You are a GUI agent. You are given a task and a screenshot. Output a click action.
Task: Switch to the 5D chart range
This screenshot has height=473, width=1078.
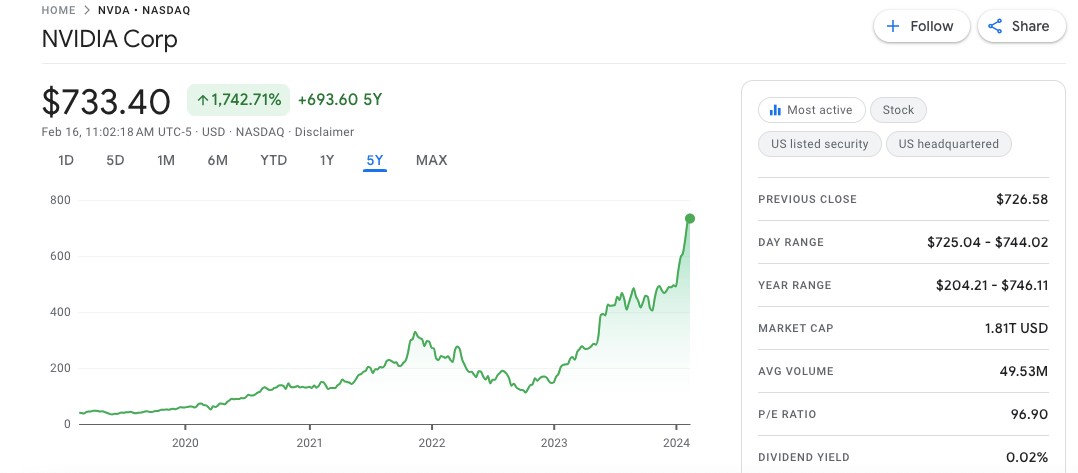coord(115,160)
